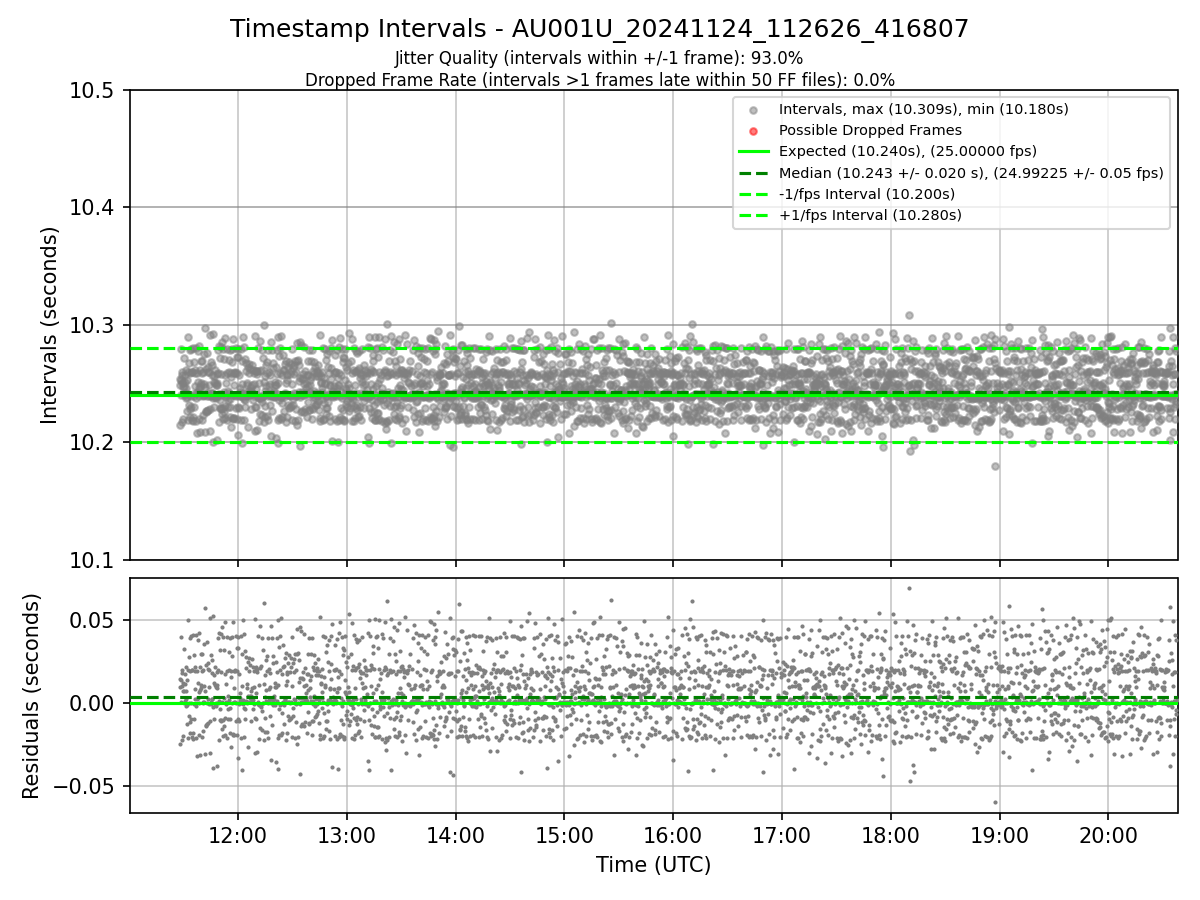Click the '17:00' time tick label
The height and width of the screenshot is (900, 1200).
[x=781, y=834]
